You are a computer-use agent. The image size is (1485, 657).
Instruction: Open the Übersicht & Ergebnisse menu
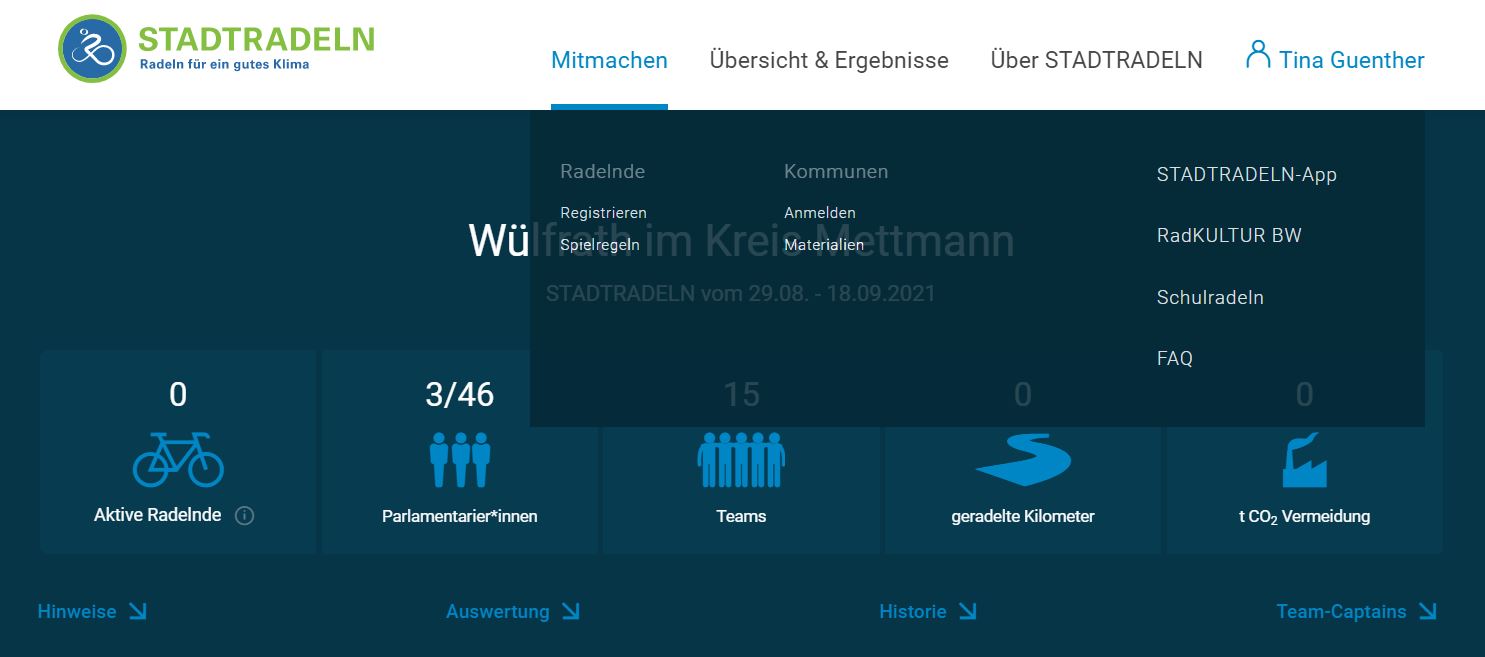(829, 60)
